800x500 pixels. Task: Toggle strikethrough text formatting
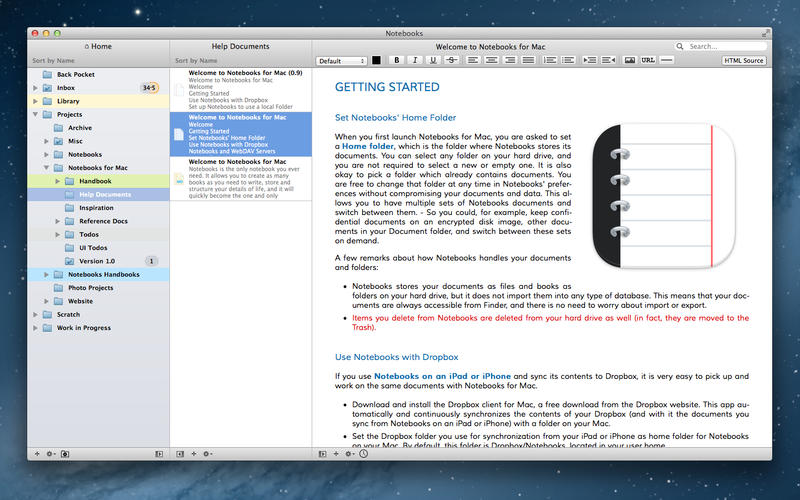click(452, 60)
